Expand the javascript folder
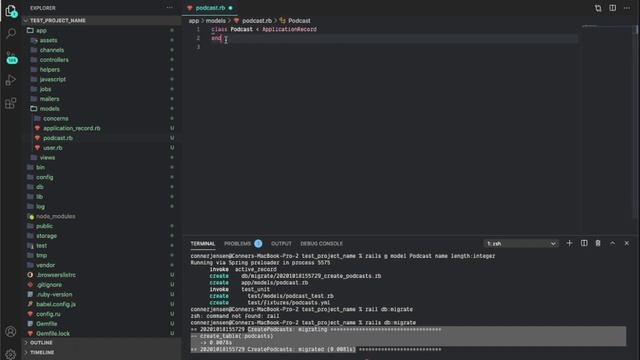The height and width of the screenshot is (360, 640). pos(53,79)
